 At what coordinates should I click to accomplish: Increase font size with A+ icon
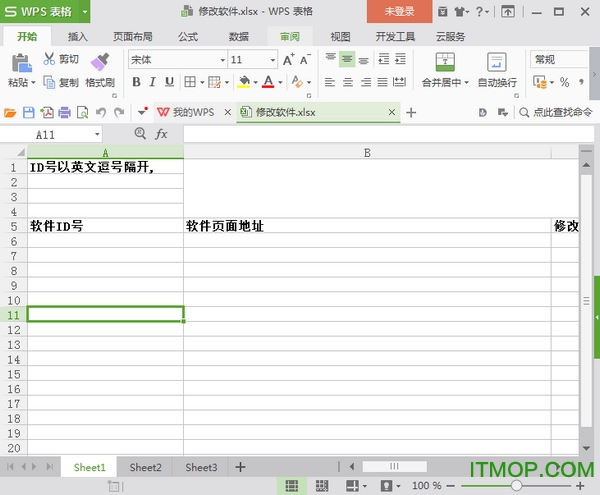coord(289,59)
